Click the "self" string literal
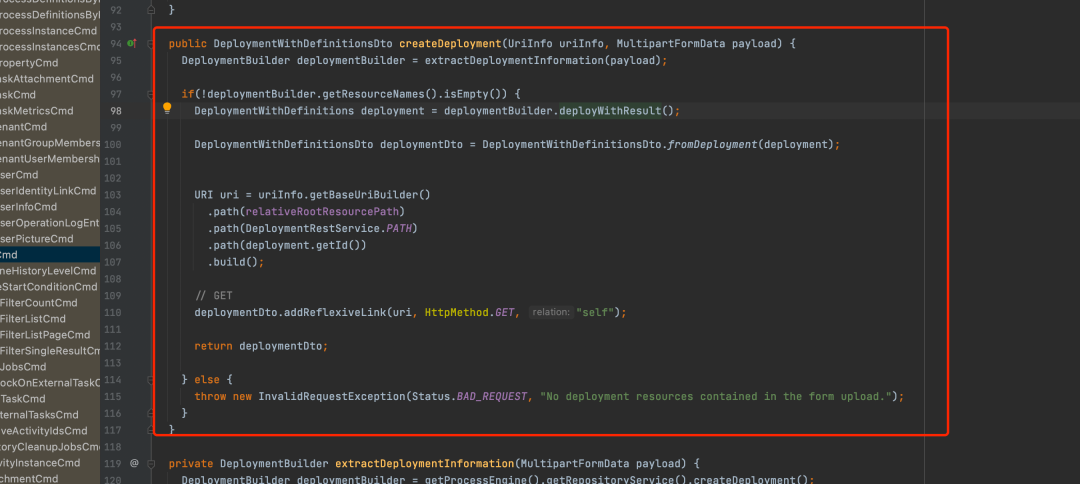Viewport: 1080px width, 484px height. [596, 312]
